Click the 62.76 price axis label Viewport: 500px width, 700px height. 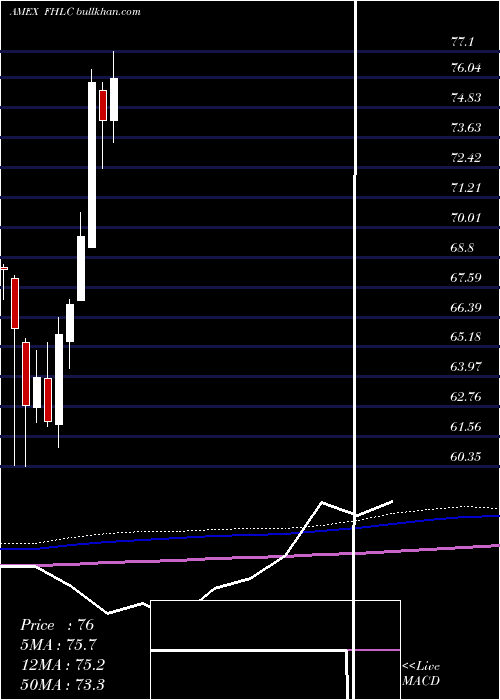click(x=466, y=397)
